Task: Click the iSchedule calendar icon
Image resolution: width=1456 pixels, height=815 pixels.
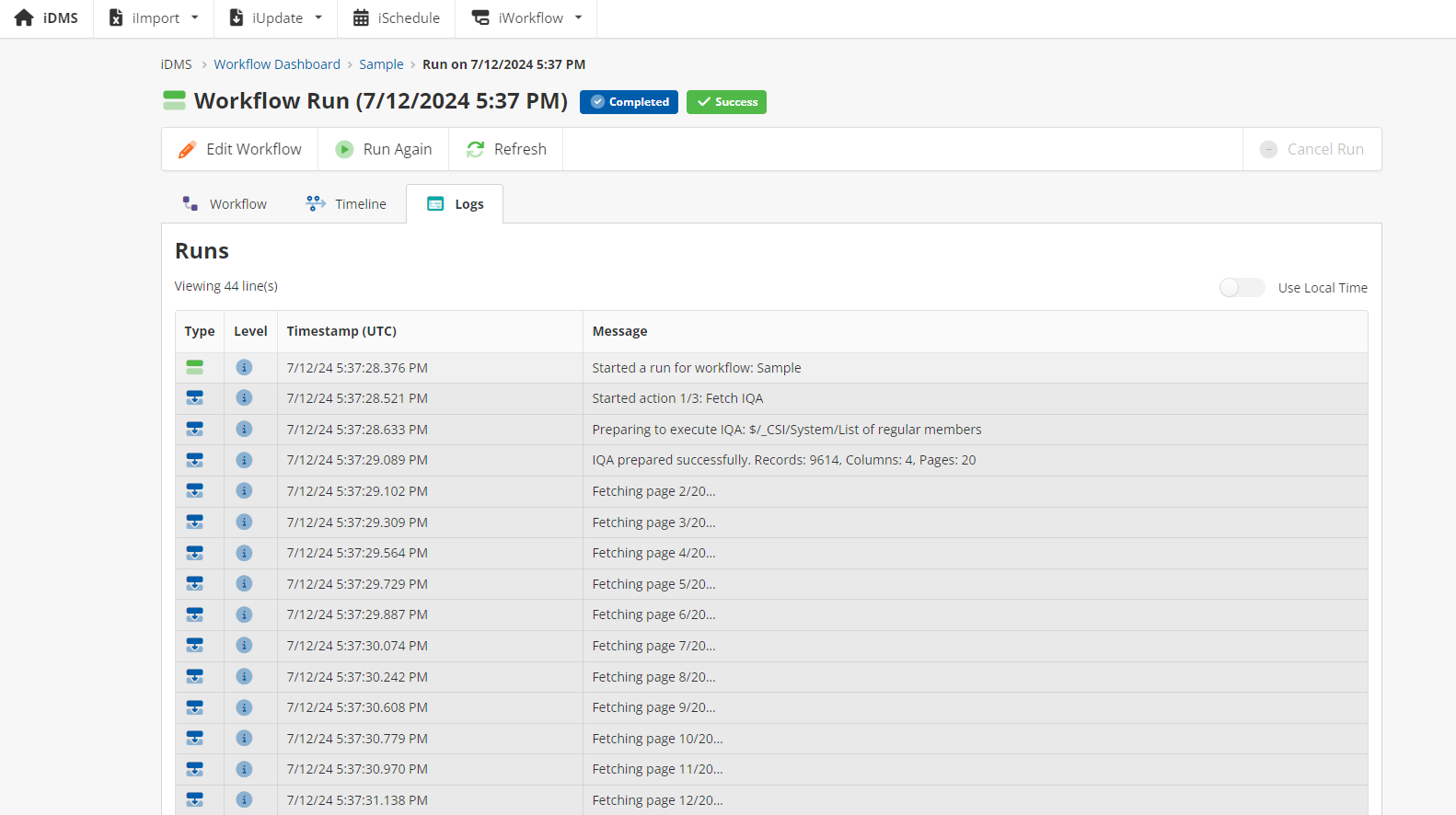Action: point(361,18)
